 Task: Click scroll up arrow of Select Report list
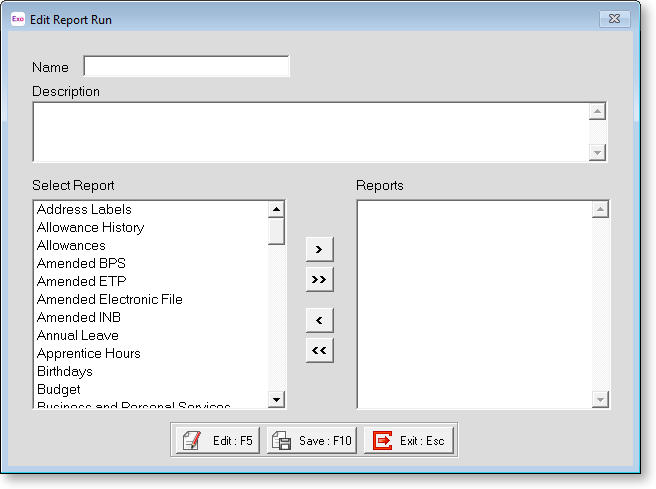pyautogui.click(x=276, y=210)
